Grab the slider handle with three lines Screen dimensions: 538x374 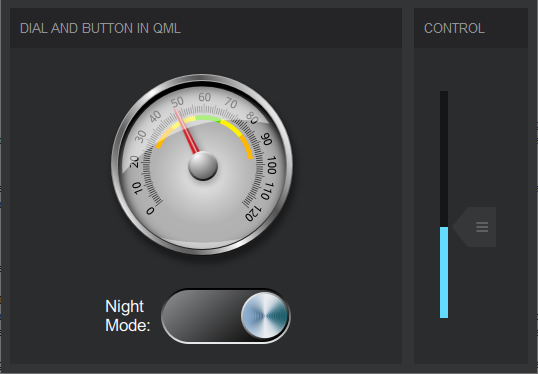tap(475, 227)
